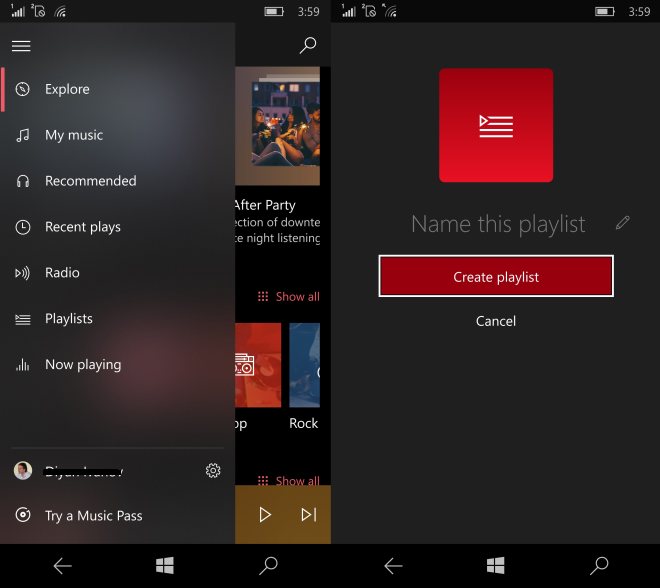Go to Now playing
The image size is (660, 588).
click(117, 365)
